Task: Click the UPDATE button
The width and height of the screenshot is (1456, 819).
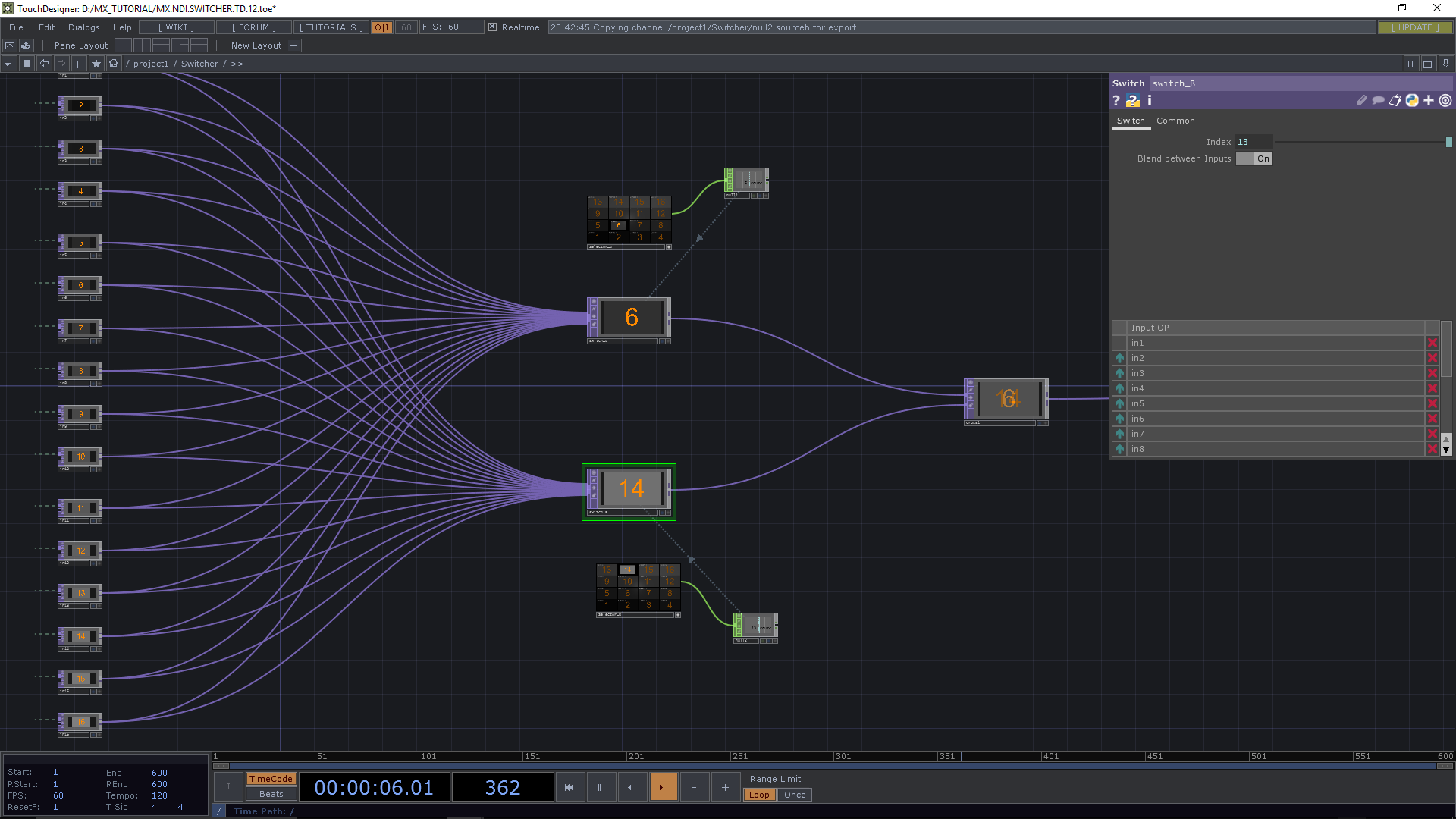Action: 1415,27
